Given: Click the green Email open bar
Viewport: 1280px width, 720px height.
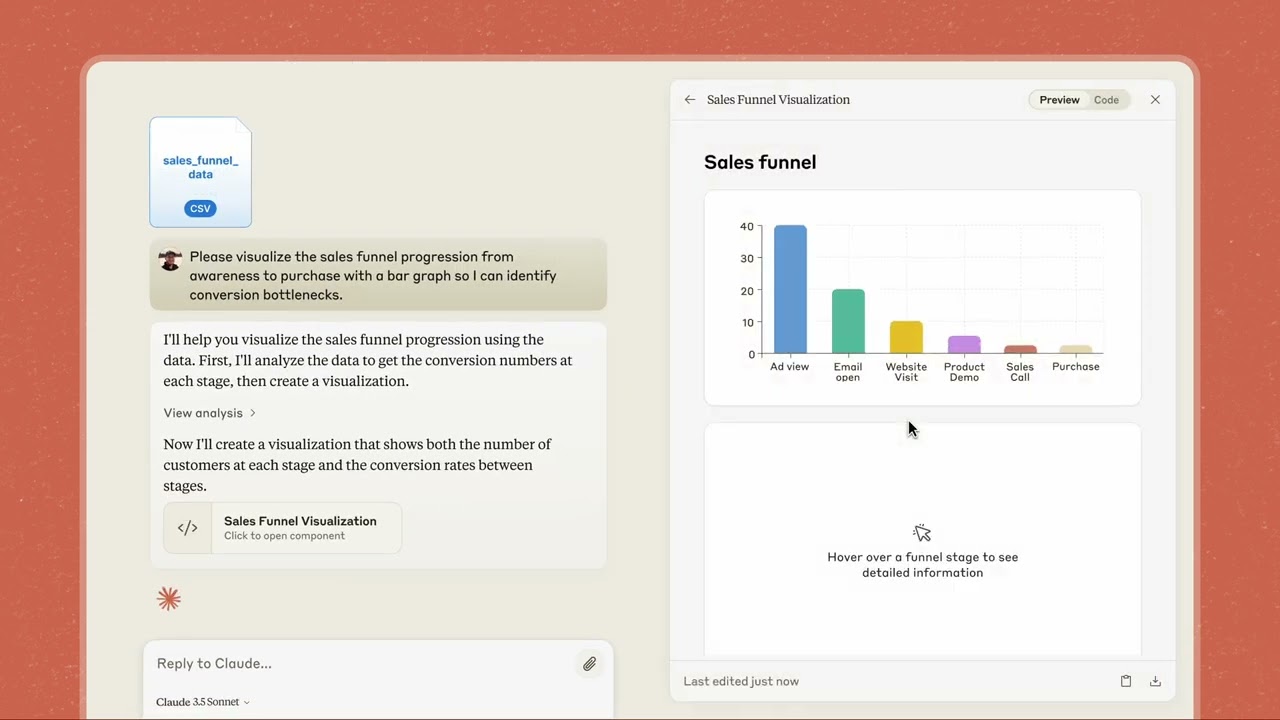Looking at the screenshot, I should [848, 322].
